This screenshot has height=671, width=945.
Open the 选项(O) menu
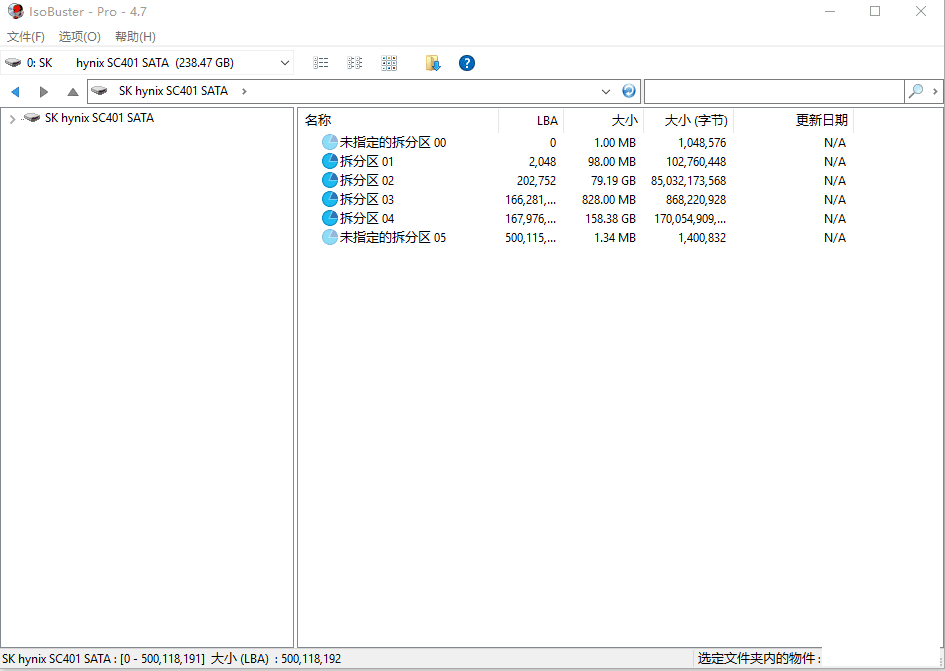click(80, 37)
